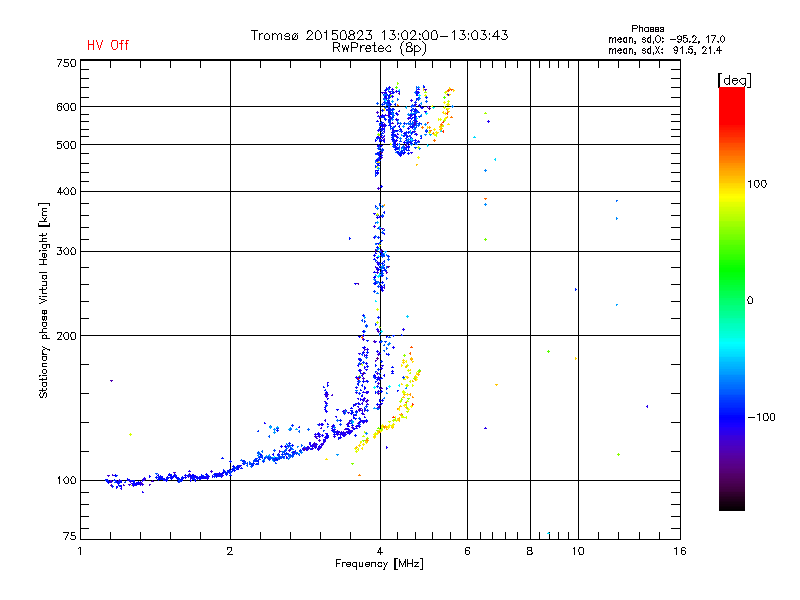Viewport: 800px width, 600px height.
Task: Click the 100 height axis label
Action: click(x=66, y=481)
